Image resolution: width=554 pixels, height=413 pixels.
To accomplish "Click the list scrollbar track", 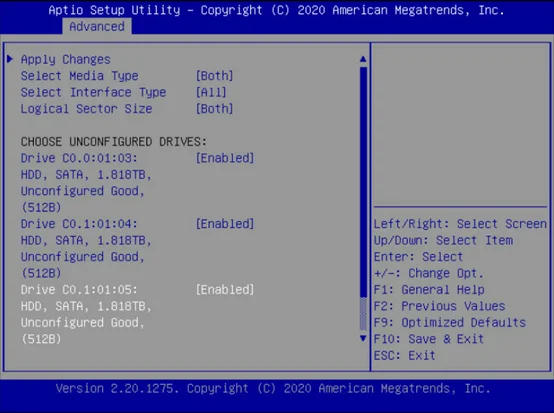I will click(x=363, y=199).
